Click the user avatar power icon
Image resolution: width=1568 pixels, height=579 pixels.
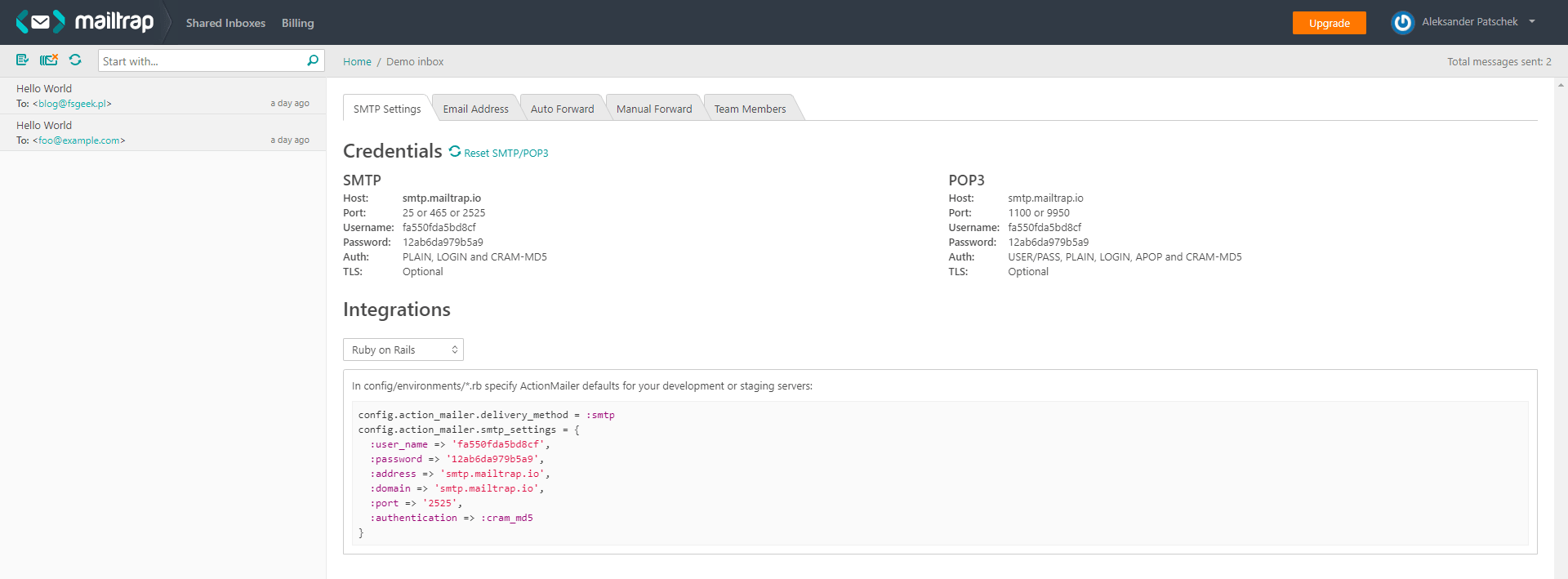(x=1402, y=23)
